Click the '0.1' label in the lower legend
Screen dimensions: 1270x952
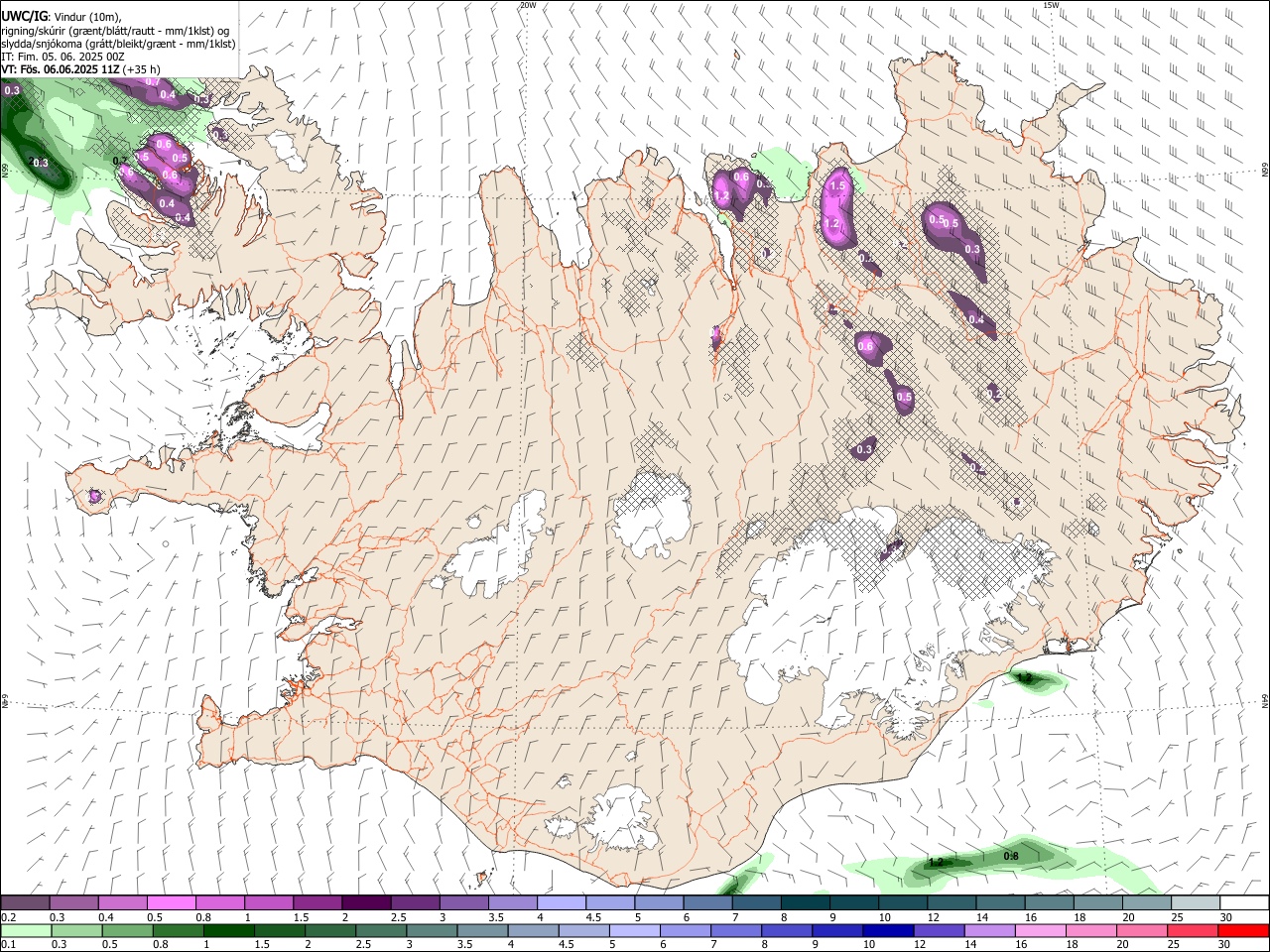(x=9, y=945)
